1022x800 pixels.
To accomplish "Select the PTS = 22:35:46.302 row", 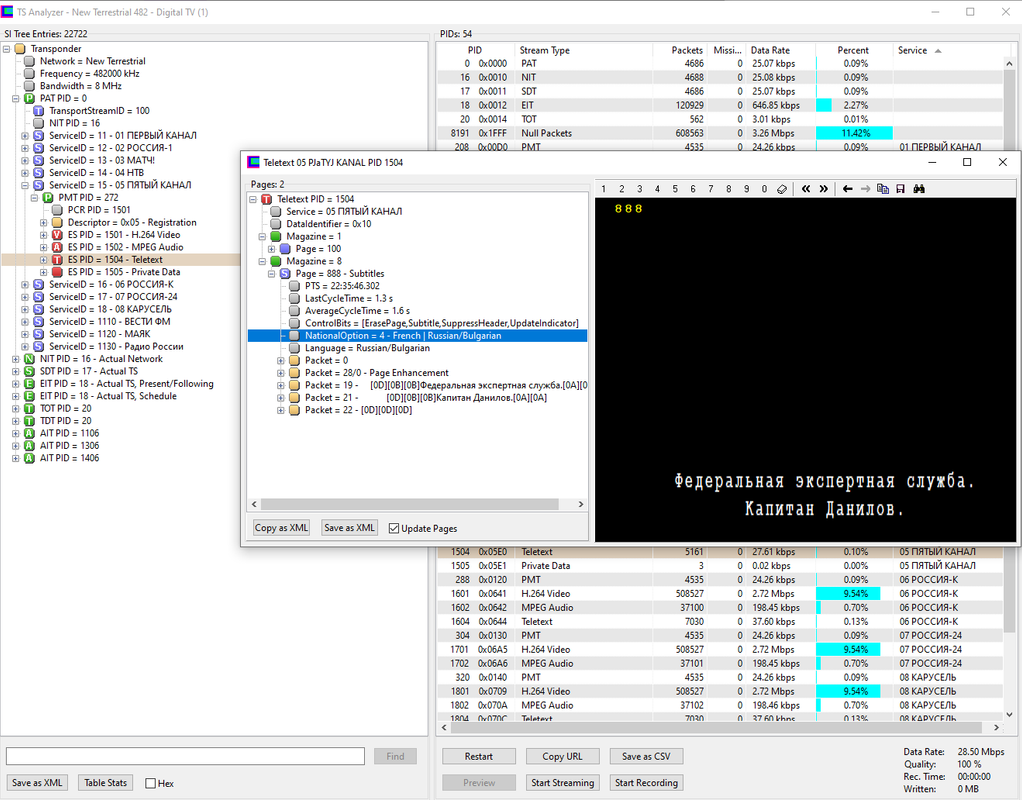I will point(342,286).
